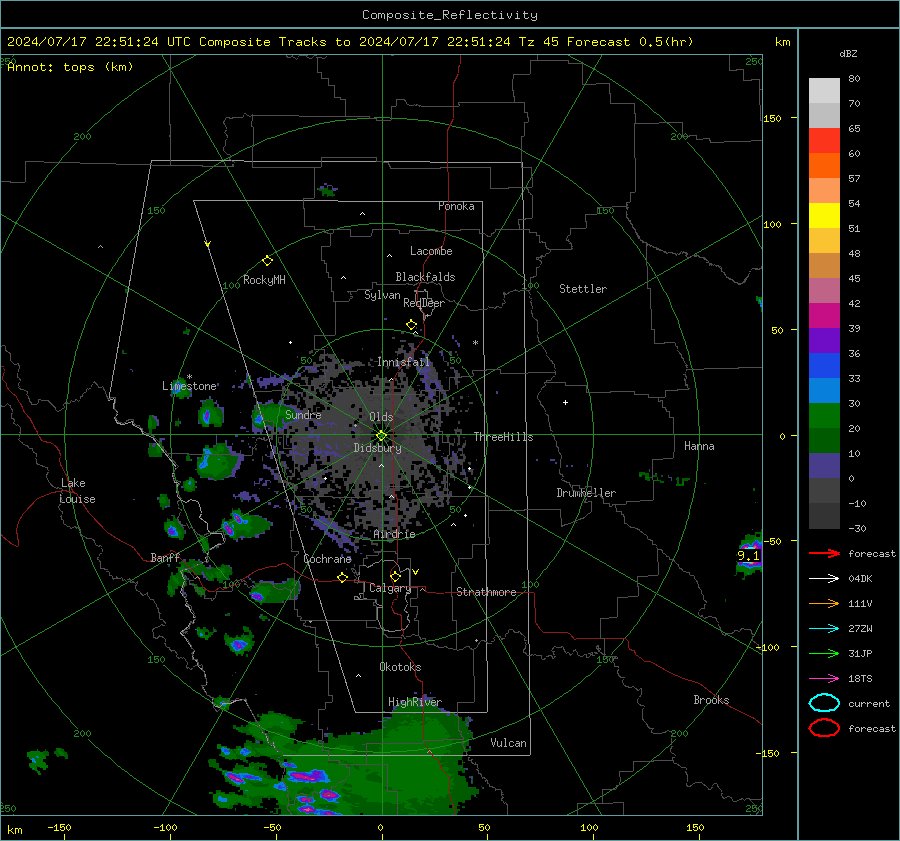Click the yellow diamond marker above Calgary
The width and height of the screenshot is (900, 841).
click(395, 576)
